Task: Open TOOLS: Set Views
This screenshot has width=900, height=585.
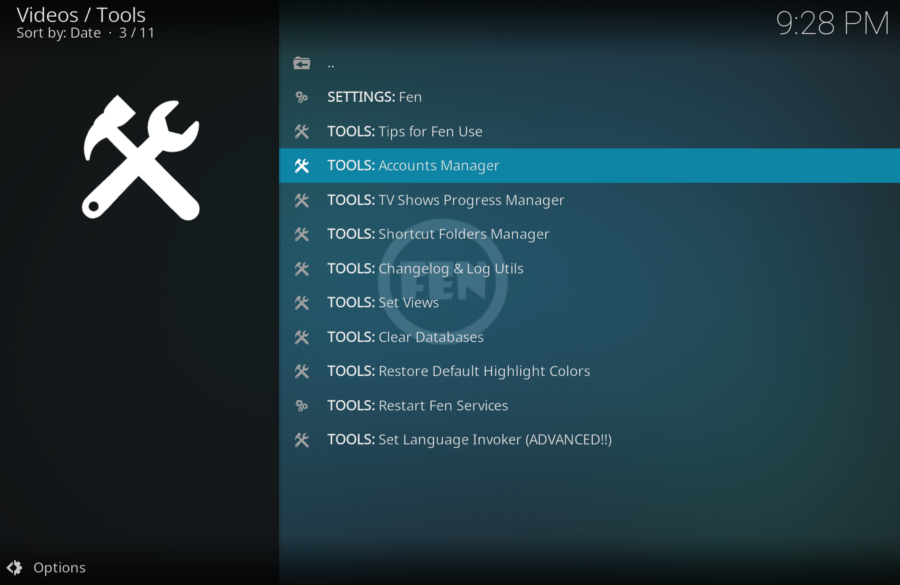Action: point(589,303)
